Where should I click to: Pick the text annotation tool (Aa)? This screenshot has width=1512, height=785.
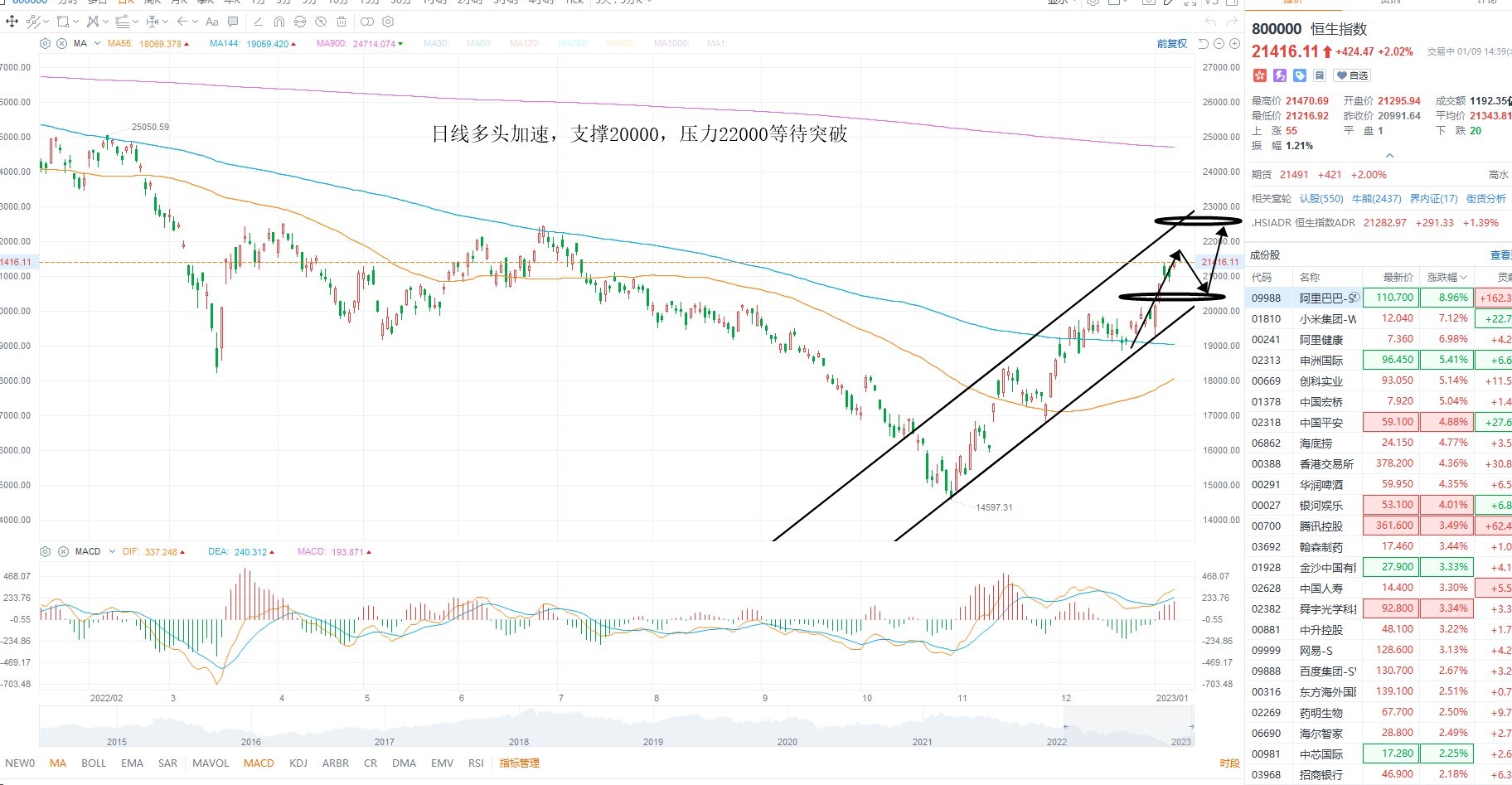(x=211, y=22)
